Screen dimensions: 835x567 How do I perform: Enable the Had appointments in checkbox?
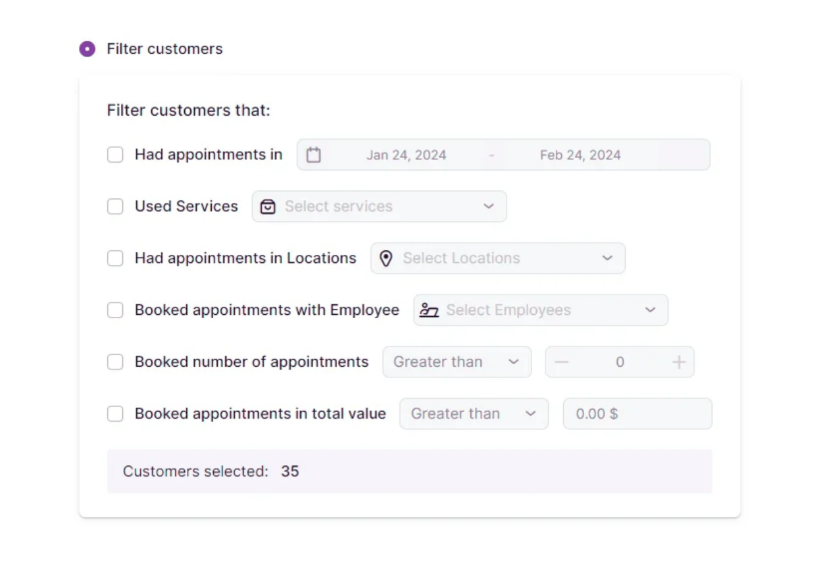tap(115, 155)
